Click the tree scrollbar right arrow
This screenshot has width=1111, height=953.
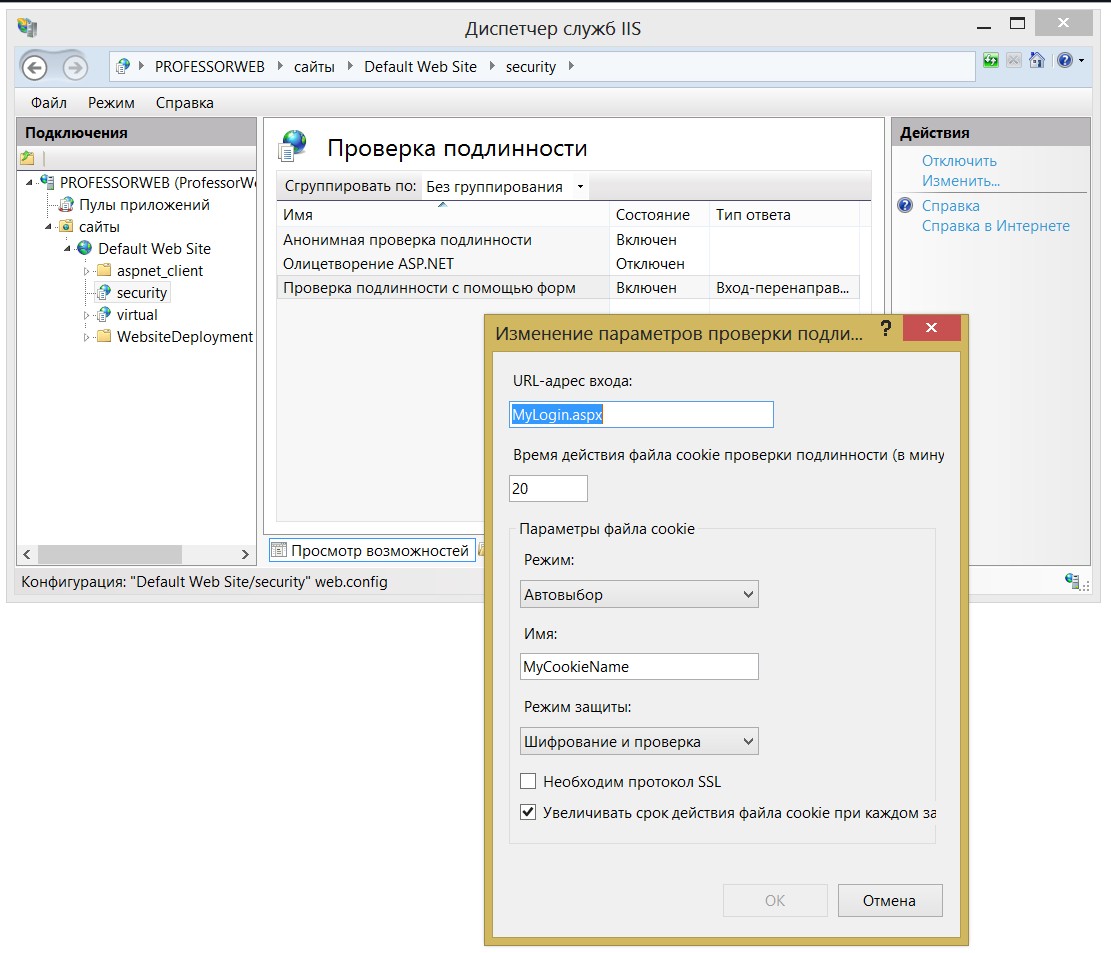point(245,554)
